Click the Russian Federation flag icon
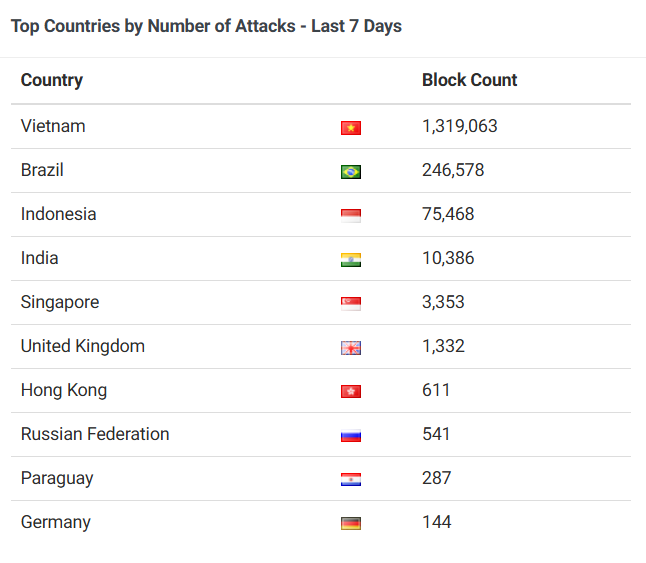The height and width of the screenshot is (563, 646). point(350,436)
